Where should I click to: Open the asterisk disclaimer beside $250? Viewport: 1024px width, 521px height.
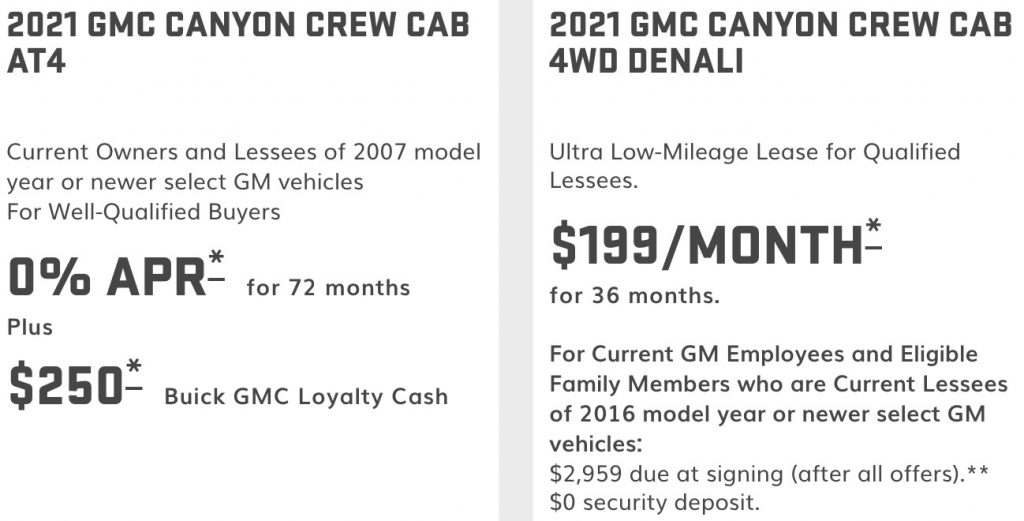(134, 375)
